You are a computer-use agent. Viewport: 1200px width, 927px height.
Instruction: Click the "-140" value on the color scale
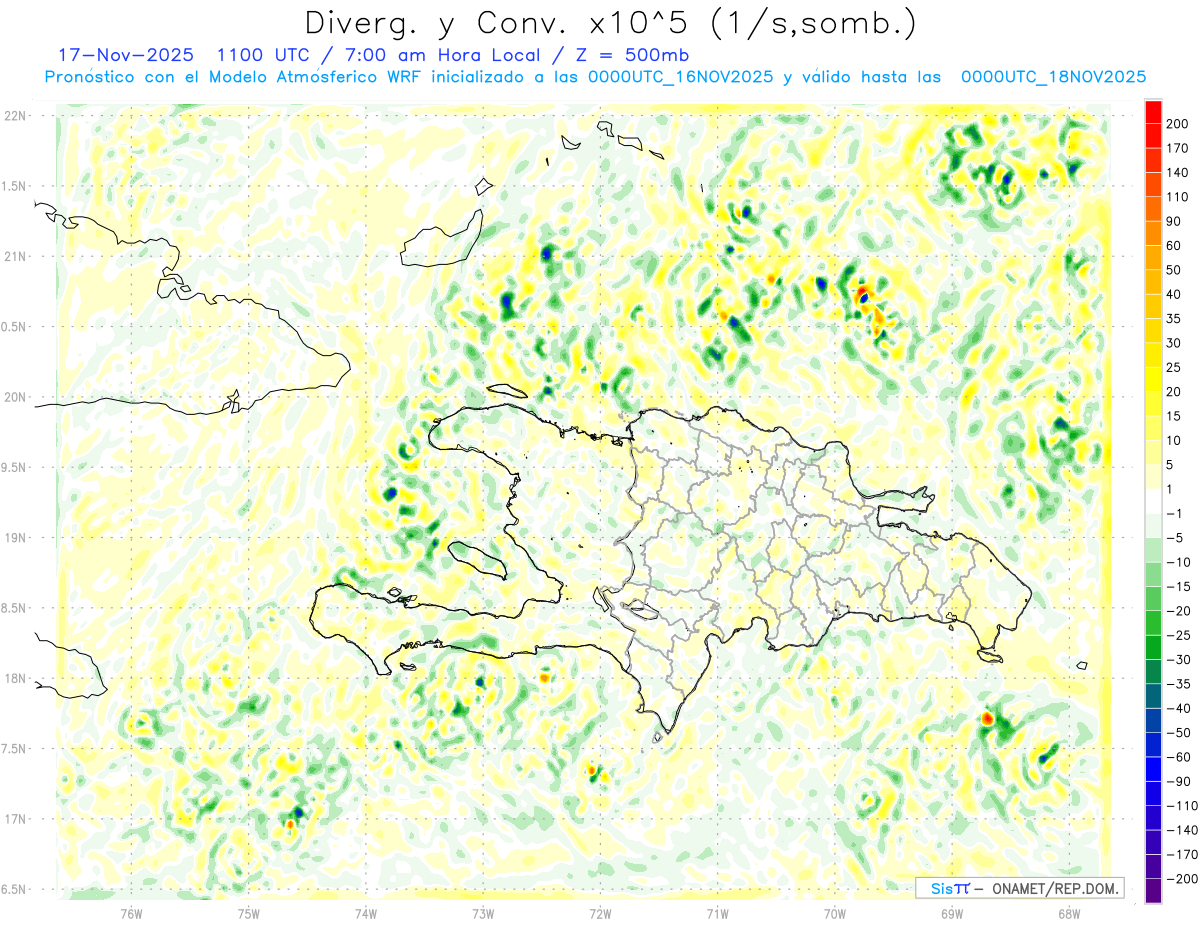[x=1180, y=830]
